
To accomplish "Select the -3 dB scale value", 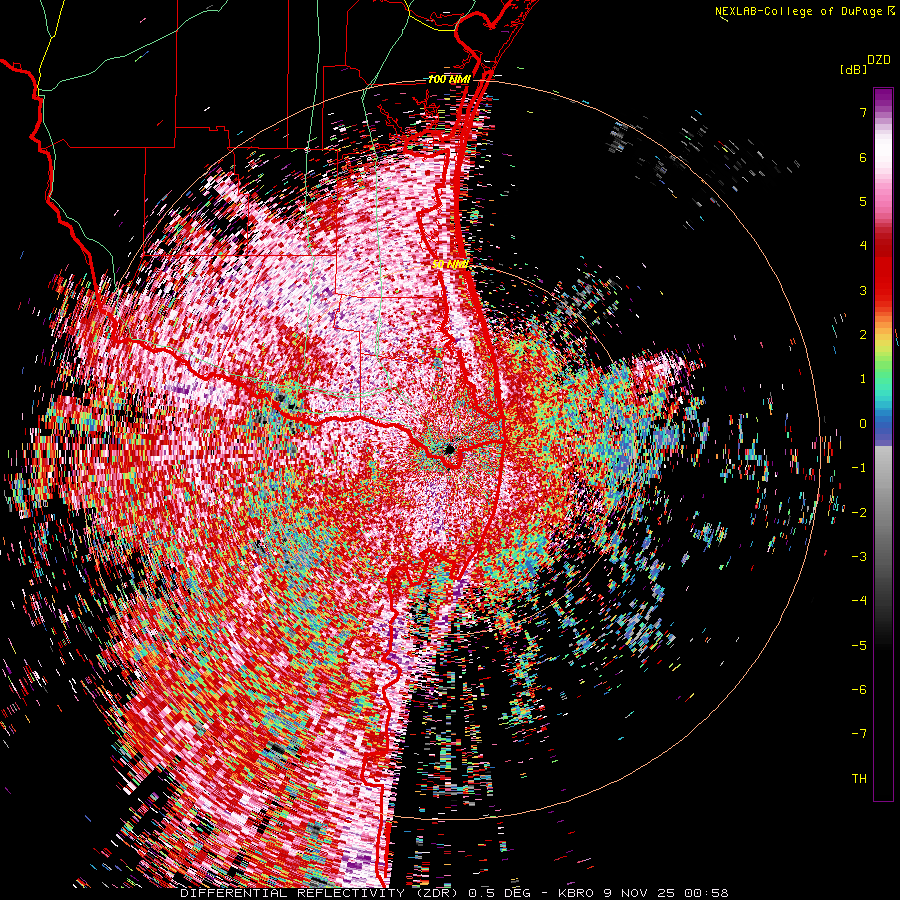I will pos(859,557).
